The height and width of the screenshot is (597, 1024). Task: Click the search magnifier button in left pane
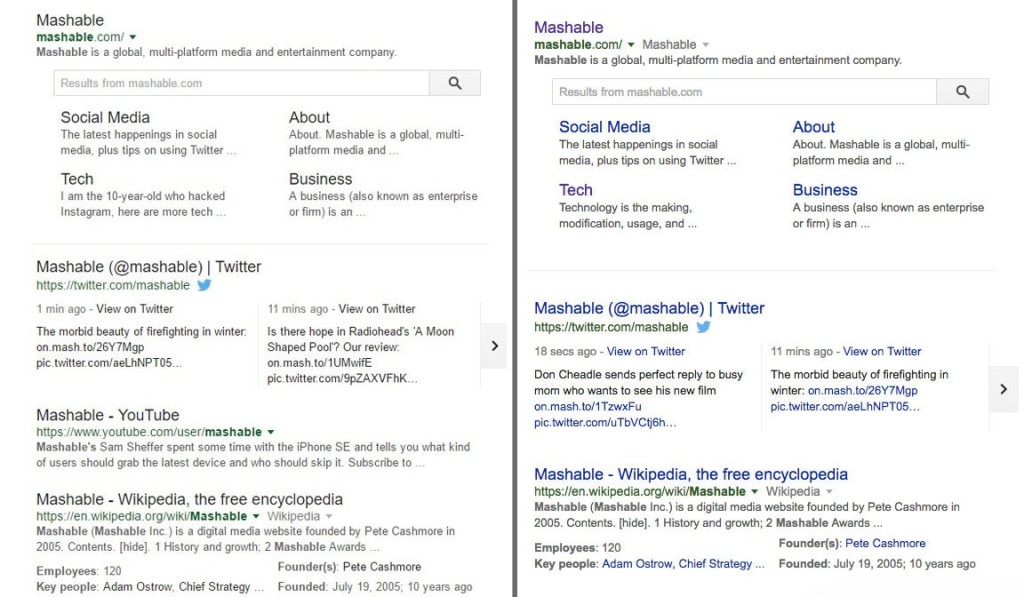click(x=455, y=83)
